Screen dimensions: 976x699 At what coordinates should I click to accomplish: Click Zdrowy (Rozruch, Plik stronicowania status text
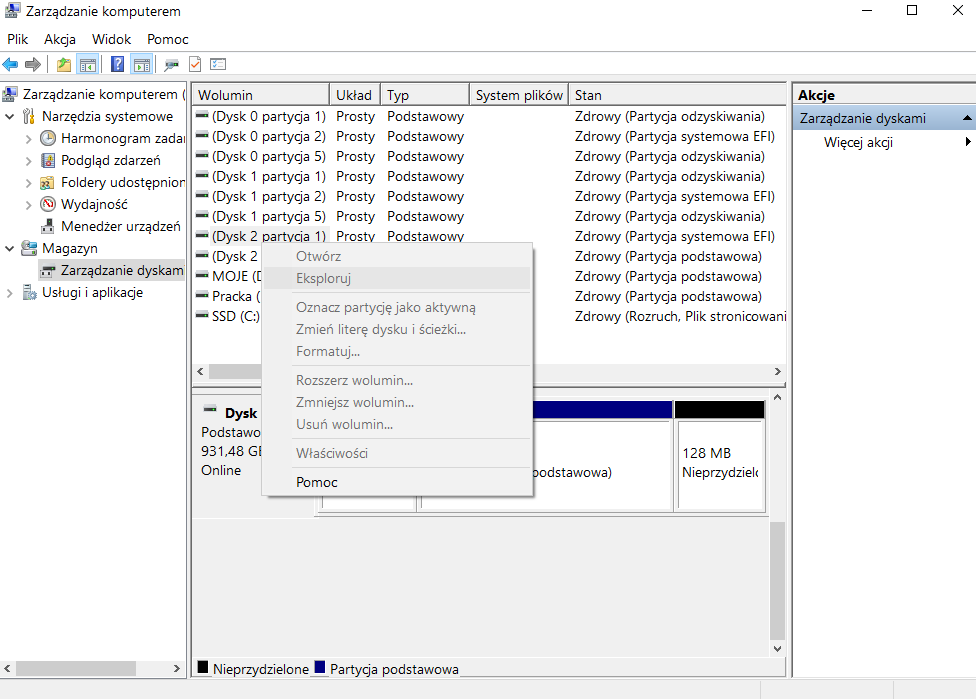pos(680,316)
